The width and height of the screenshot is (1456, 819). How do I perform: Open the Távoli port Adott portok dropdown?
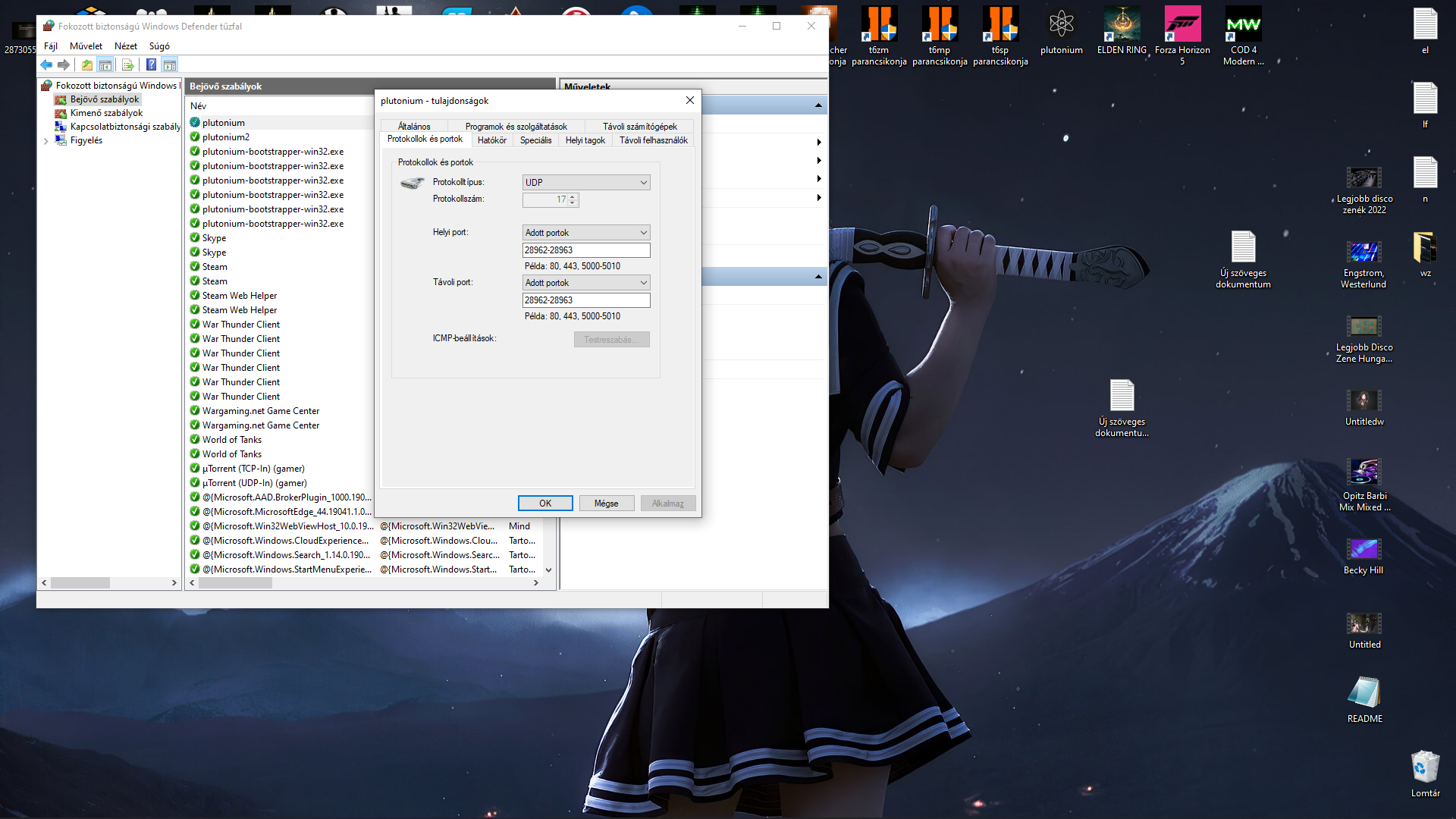[586, 283]
